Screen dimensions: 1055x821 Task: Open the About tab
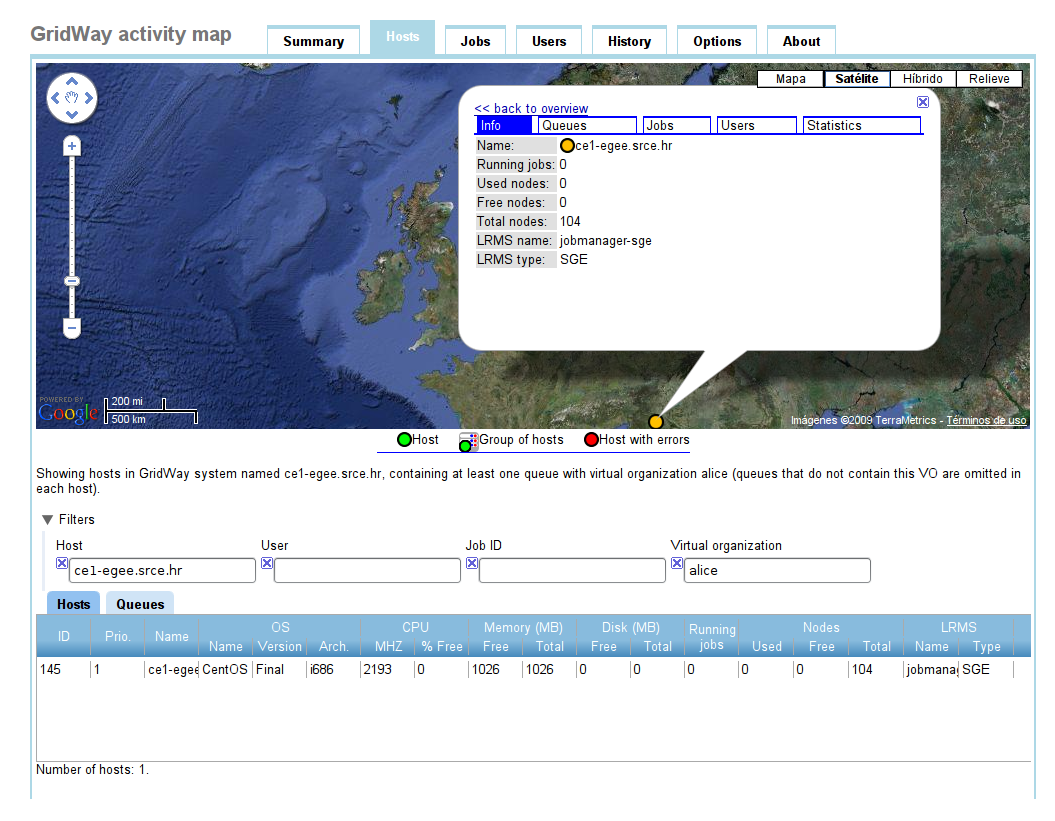[x=801, y=41]
